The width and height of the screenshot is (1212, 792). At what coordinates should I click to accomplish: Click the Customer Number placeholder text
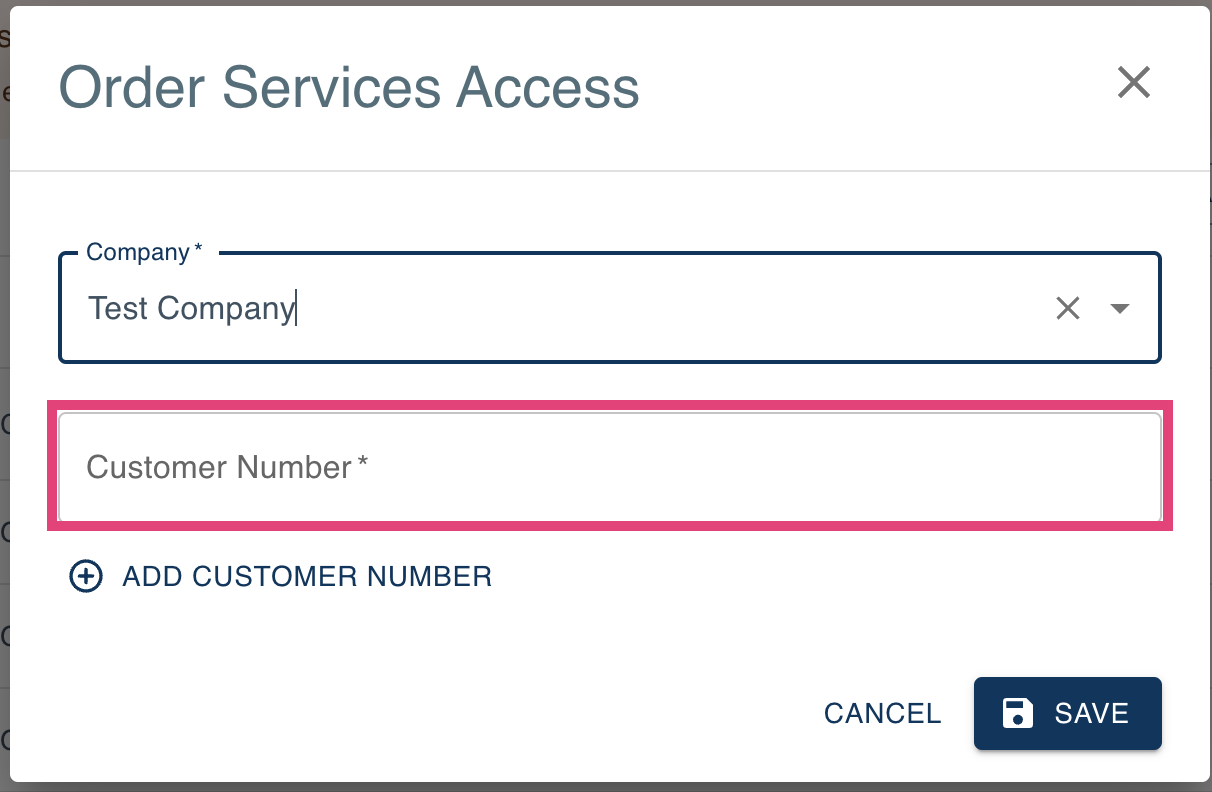[x=227, y=467]
